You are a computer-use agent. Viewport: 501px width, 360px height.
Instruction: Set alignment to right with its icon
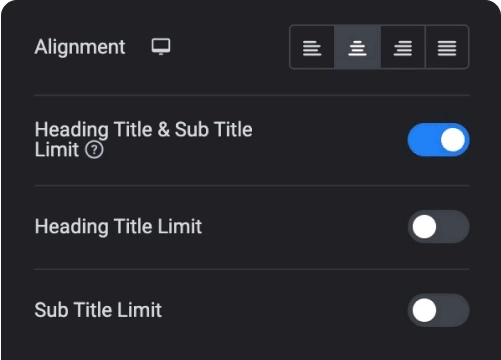pos(403,47)
